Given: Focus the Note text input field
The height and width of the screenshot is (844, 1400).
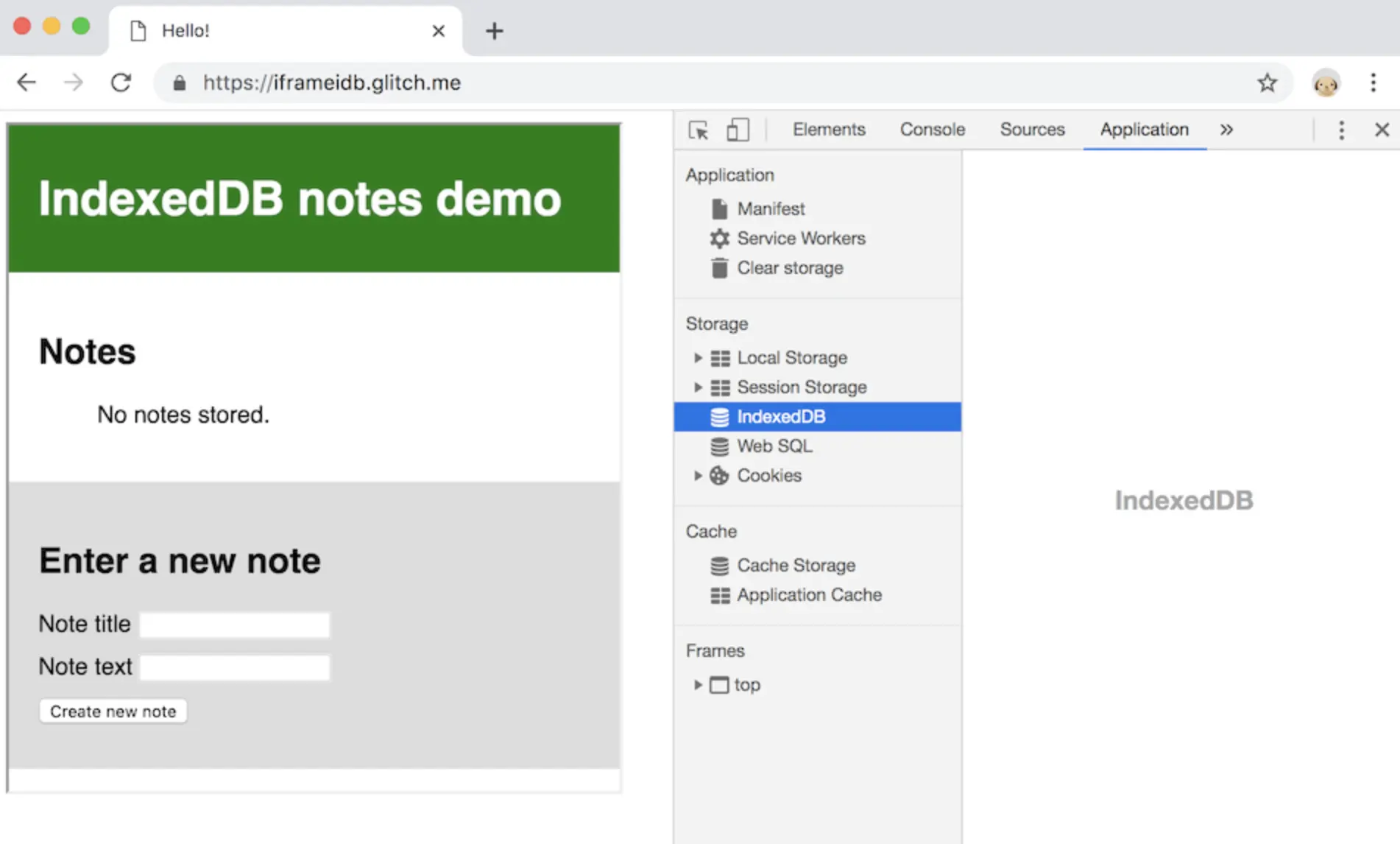Looking at the screenshot, I should click(235, 667).
